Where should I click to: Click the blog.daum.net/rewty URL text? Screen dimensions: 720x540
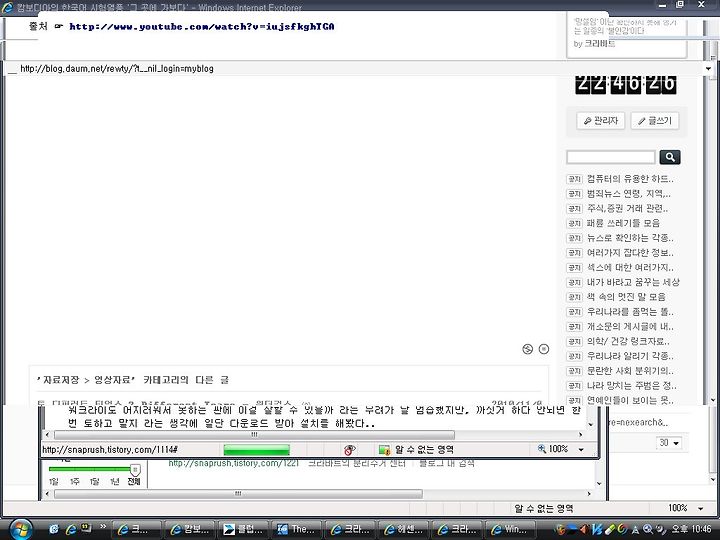tap(117, 69)
